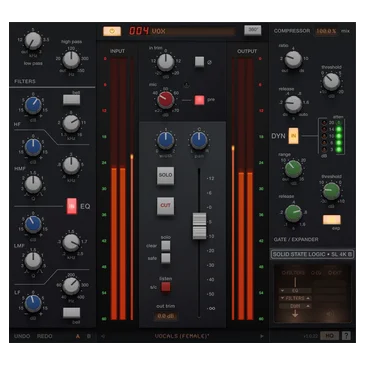Image resolution: width=365 pixels, height=365 pixels.
Task: Click the HMF frequency kHz knob
Action: (x=71, y=165)
